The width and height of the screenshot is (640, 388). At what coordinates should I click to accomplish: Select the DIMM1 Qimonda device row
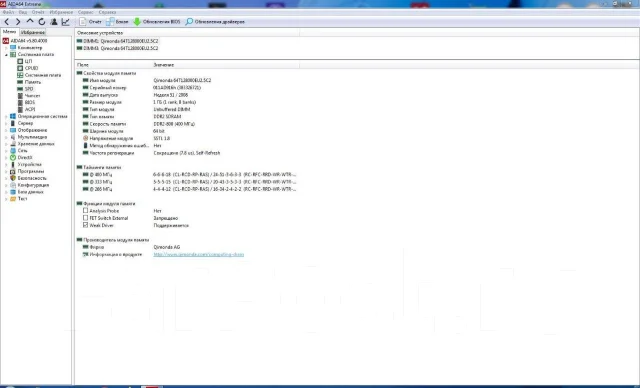118,41
